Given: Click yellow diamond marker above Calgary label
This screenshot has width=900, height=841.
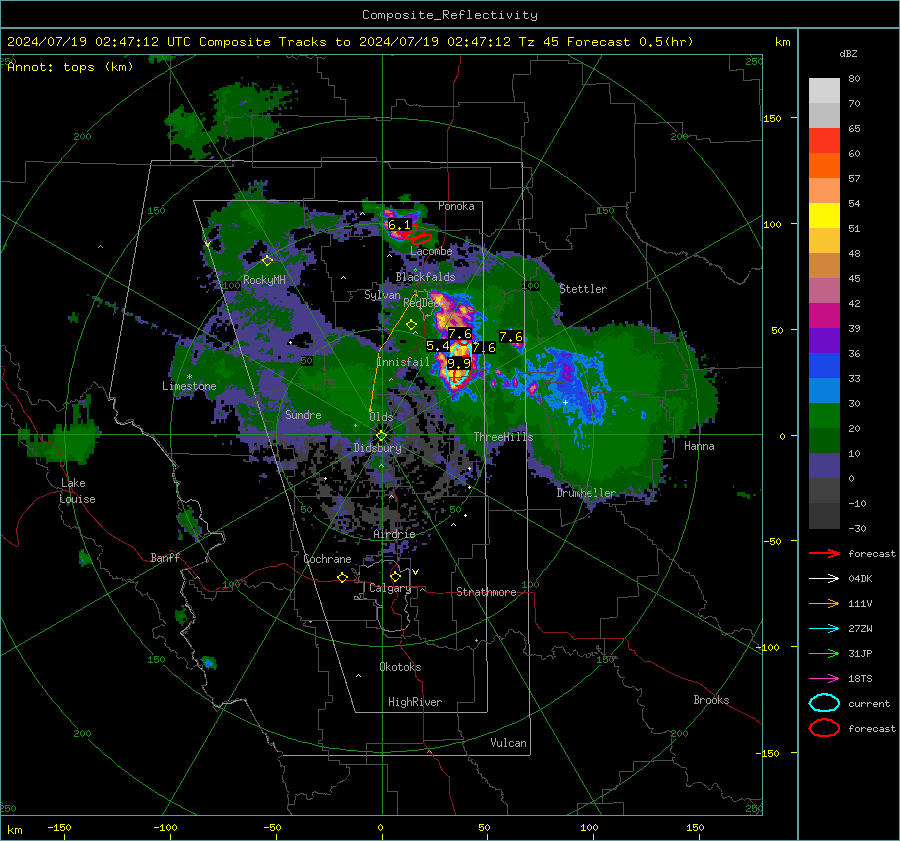Looking at the screenshot, I should pyautogui.click(x=395, y=576).
